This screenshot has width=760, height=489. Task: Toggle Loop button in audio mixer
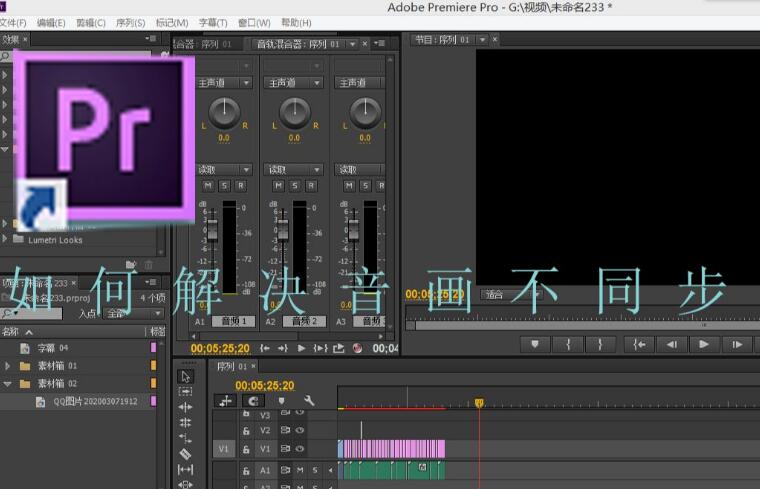pyautogui.click(x=338, y=348)
